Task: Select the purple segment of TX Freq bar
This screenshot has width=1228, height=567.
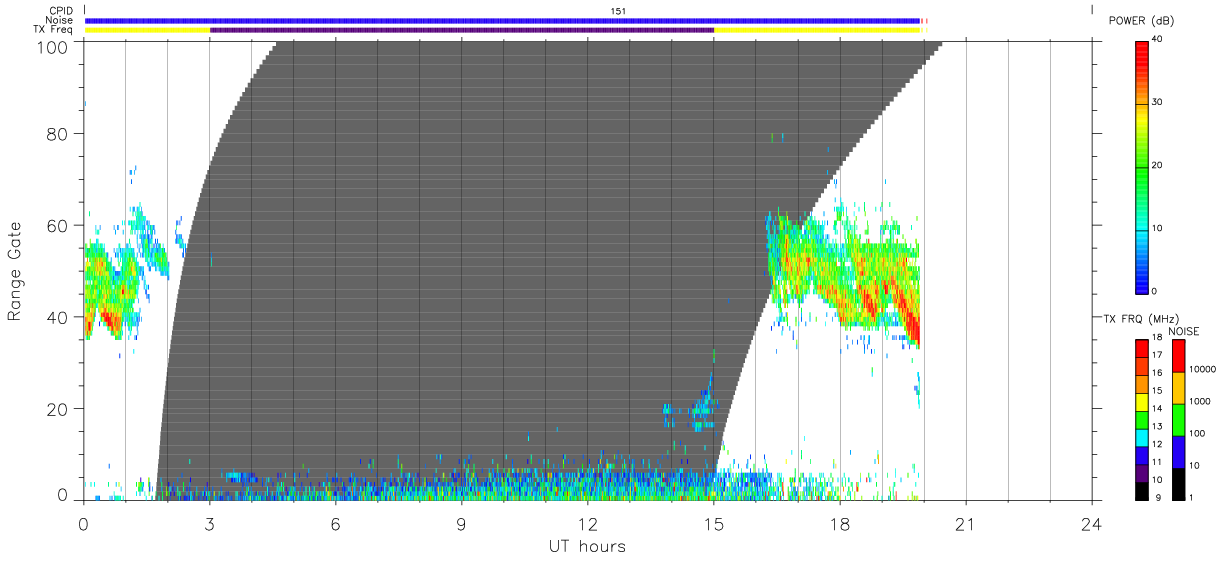Action: pos(462,30)
